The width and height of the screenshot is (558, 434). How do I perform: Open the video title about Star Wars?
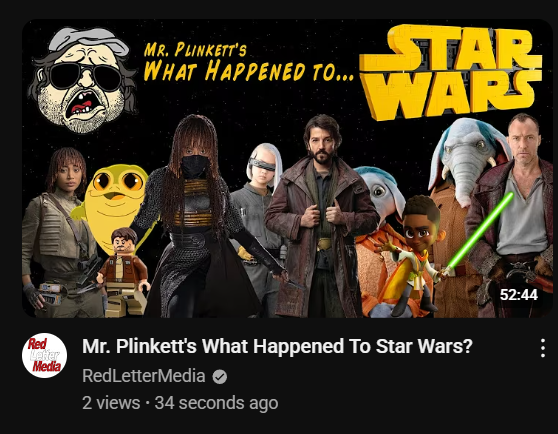click(277, 346)
